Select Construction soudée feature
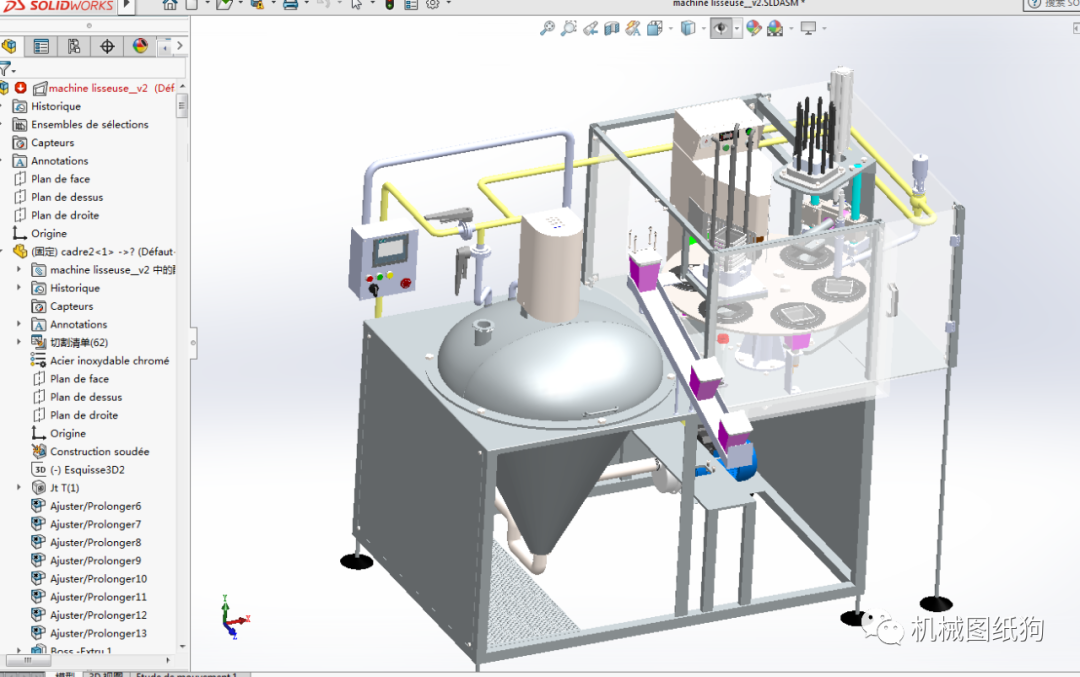The width and height of the screenshot is (1080, 677). [x=99, y=451]
